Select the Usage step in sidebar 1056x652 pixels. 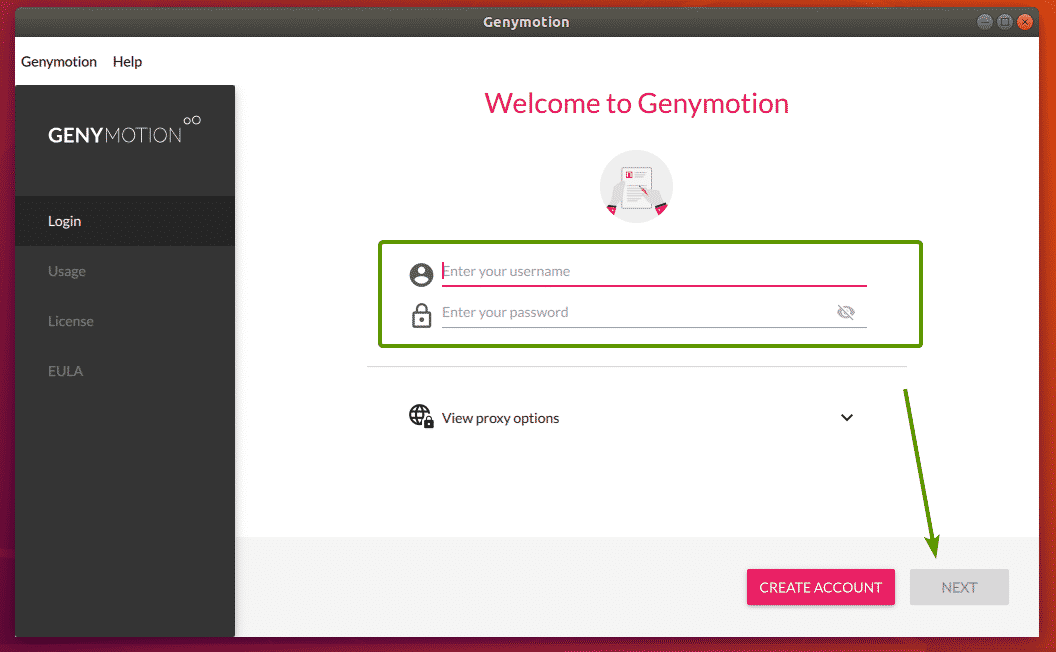pos(67,271)
